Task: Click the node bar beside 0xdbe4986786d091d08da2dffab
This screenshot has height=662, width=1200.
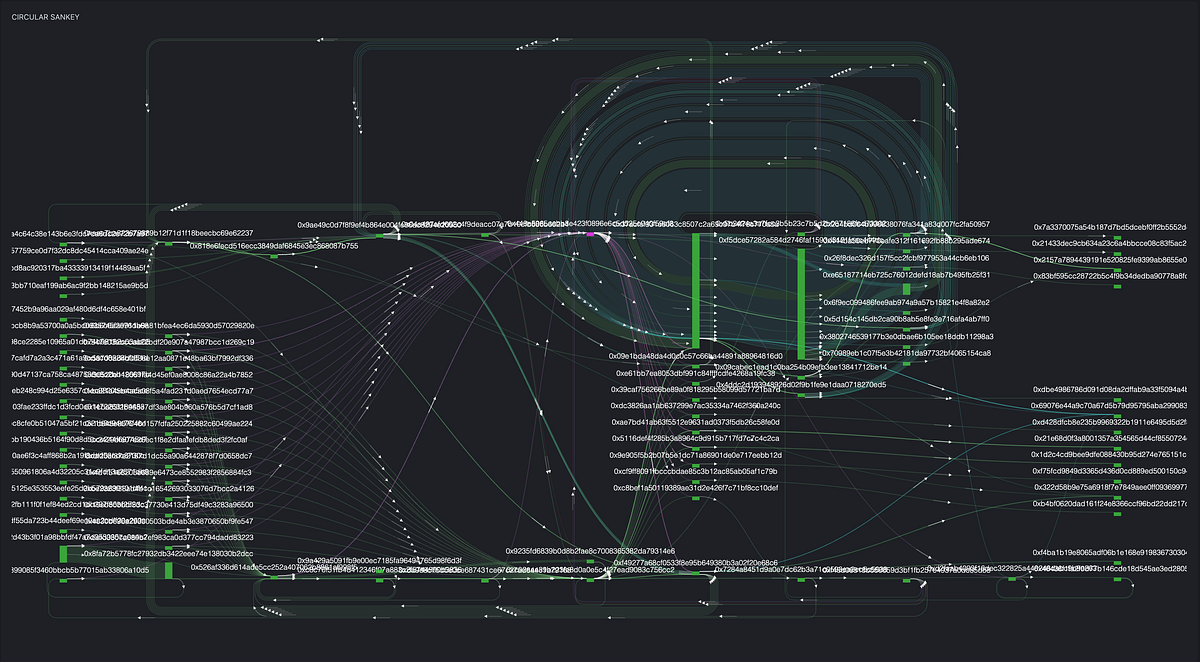Action: (x=1117, y=400)
